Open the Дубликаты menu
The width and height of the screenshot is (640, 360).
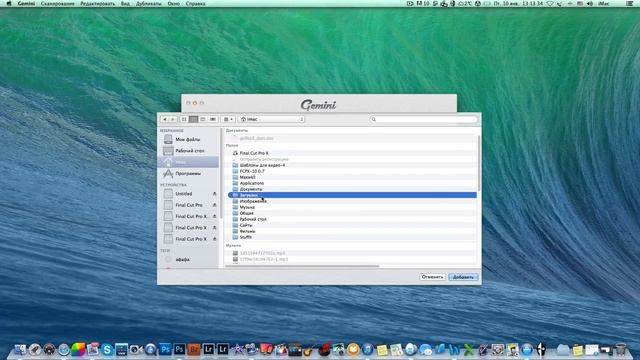click(x=149, y=3)
